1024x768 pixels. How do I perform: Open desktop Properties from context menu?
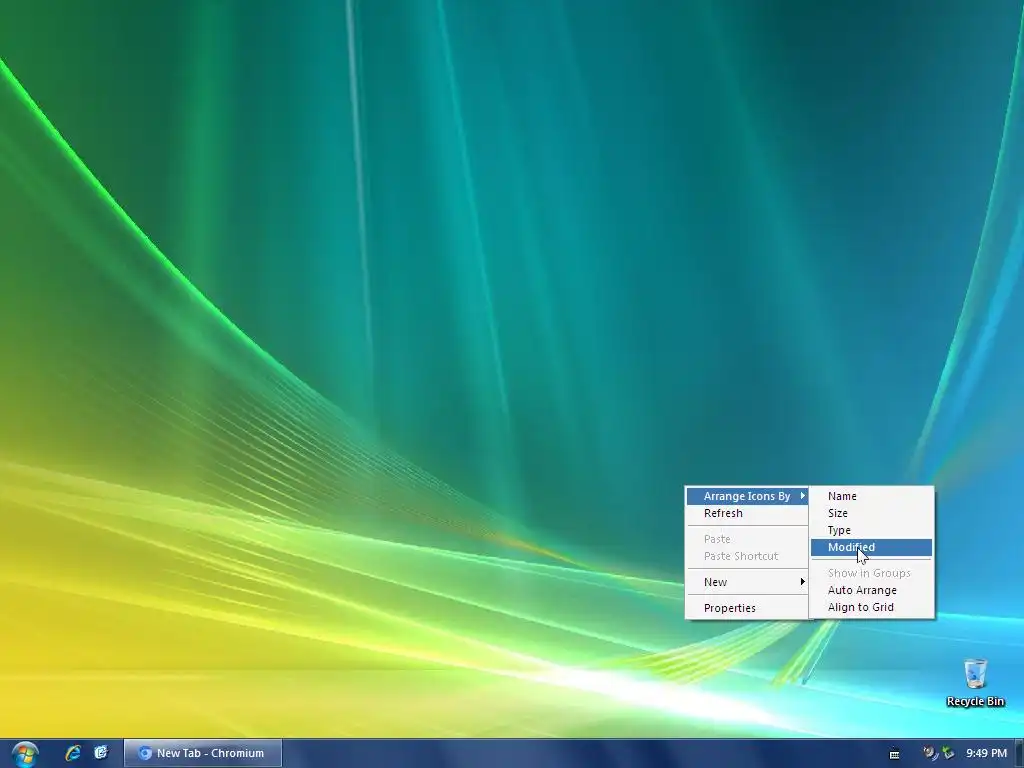[747, 608]
